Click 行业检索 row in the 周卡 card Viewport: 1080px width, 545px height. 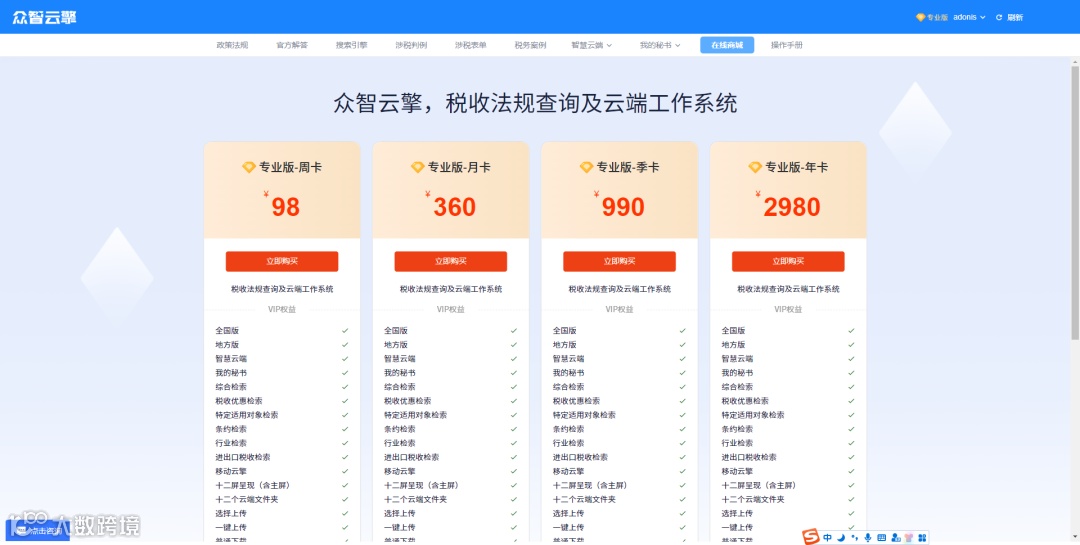(282, 443)
